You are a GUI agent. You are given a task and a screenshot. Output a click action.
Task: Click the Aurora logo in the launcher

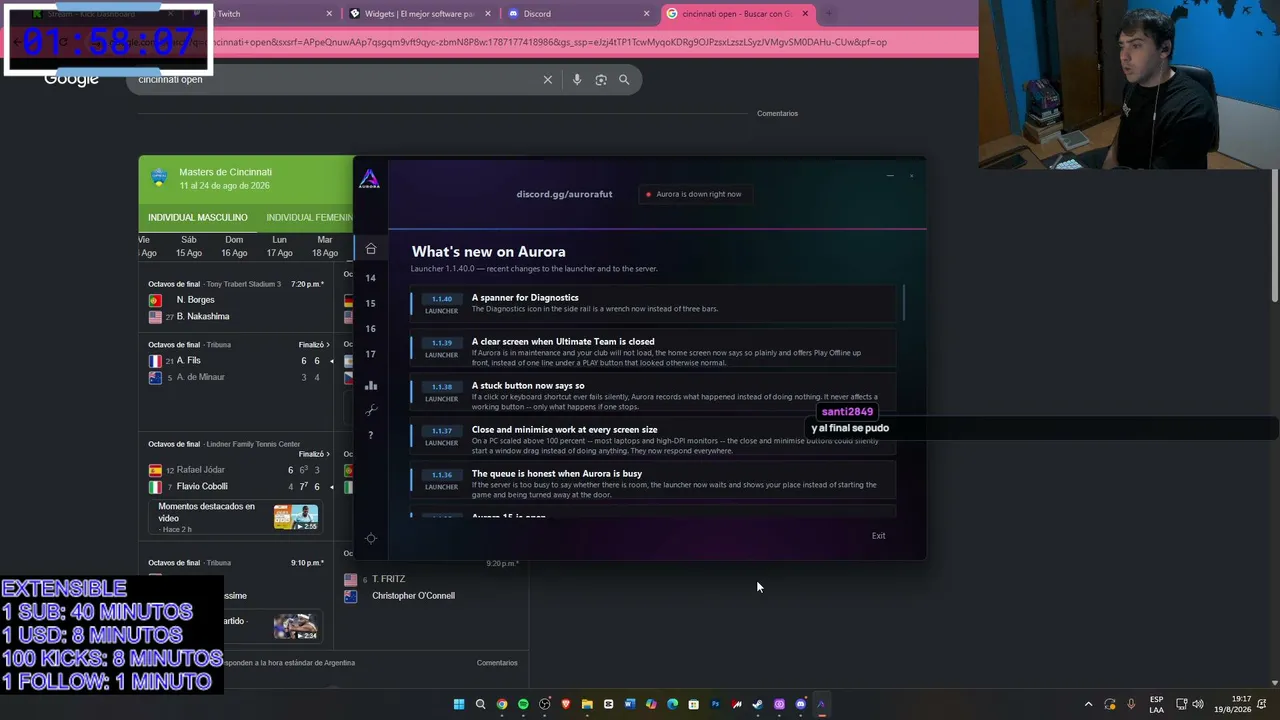click(369, 179)
